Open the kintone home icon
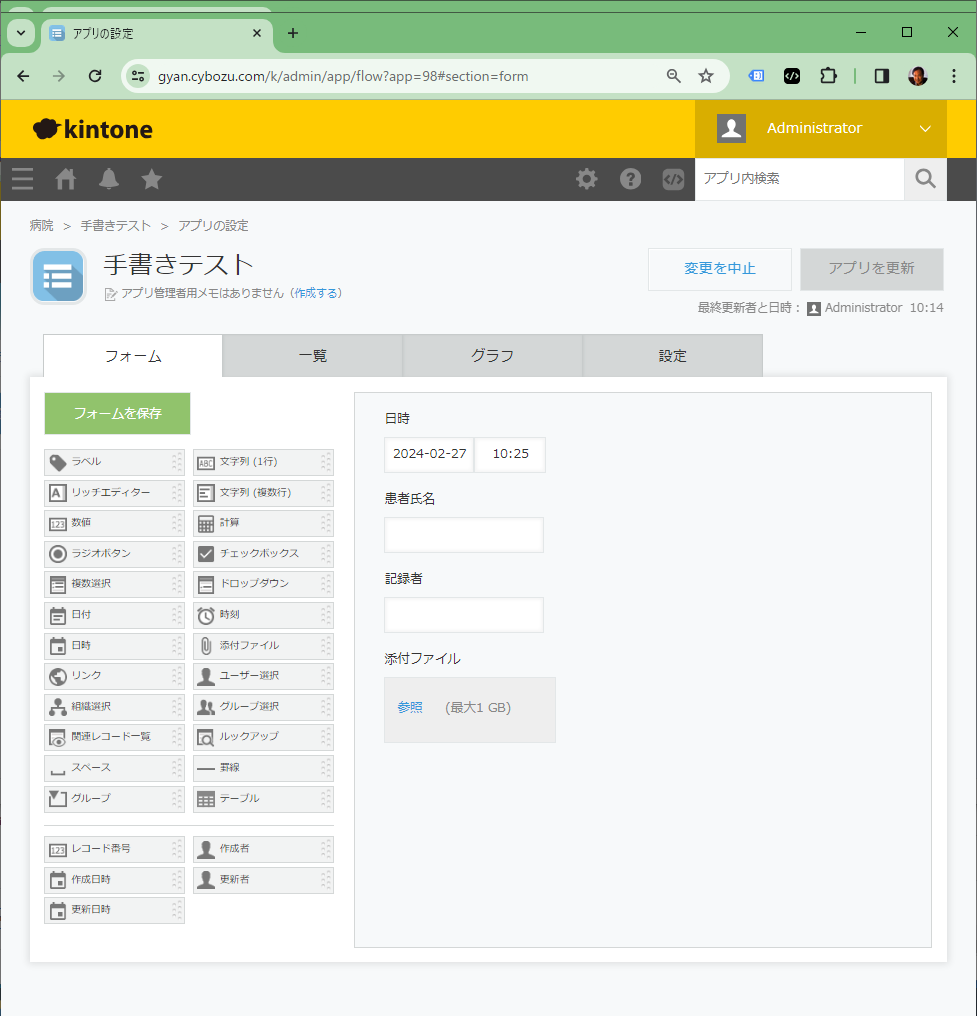 (x=66, y=179)
